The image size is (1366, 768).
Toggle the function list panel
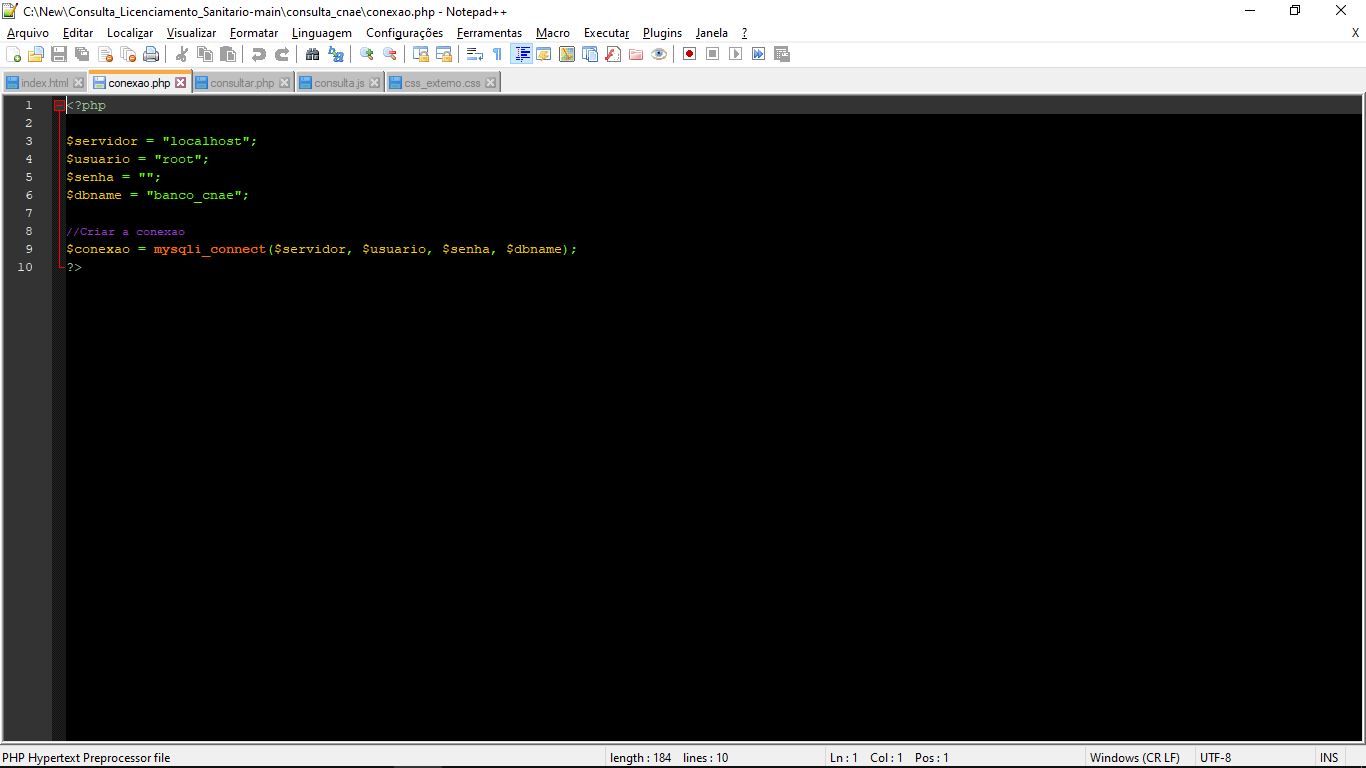pyautogui.click(x=613, y=54)
